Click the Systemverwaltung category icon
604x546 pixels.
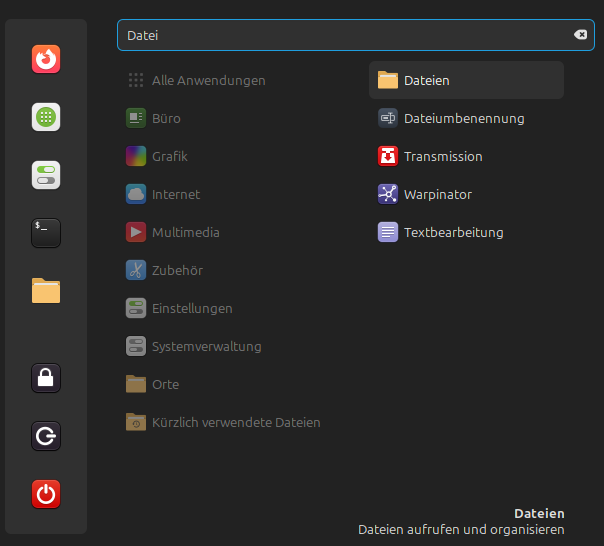click(x=136, y=346)
